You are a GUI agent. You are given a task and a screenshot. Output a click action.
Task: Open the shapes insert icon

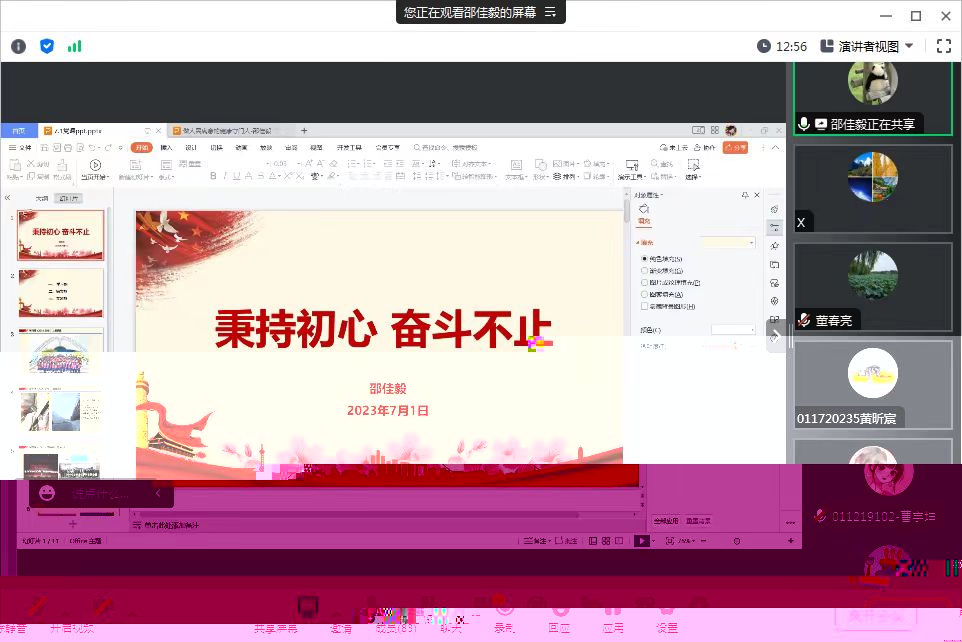[541, 165]
